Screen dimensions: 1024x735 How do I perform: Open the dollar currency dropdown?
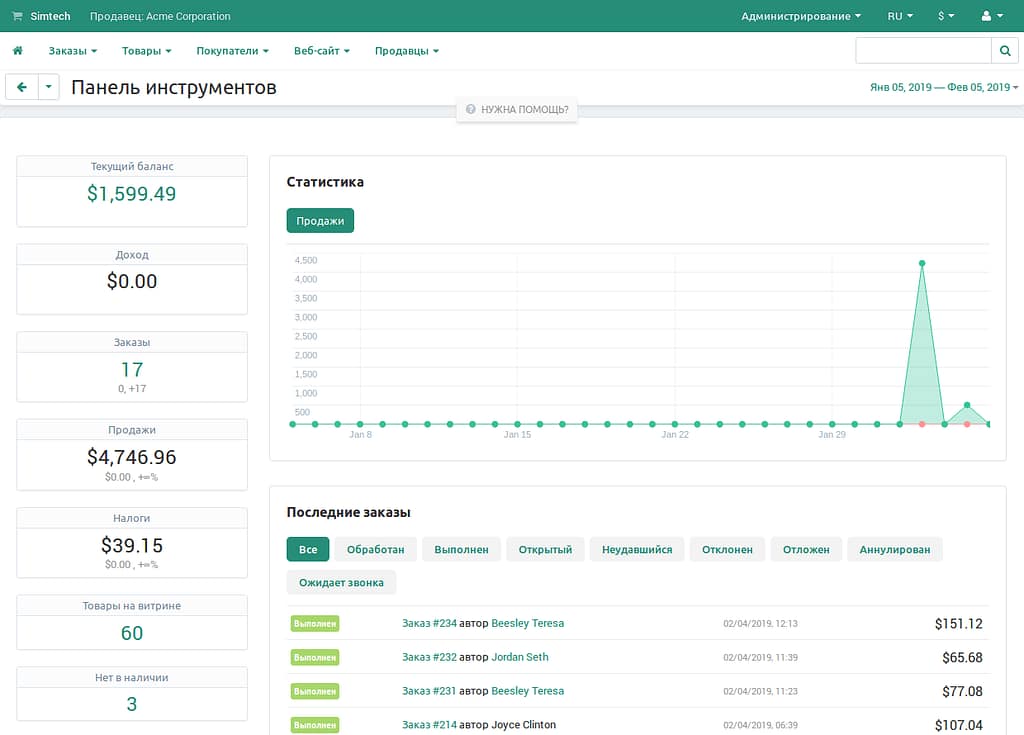click(x=946, y=16)
